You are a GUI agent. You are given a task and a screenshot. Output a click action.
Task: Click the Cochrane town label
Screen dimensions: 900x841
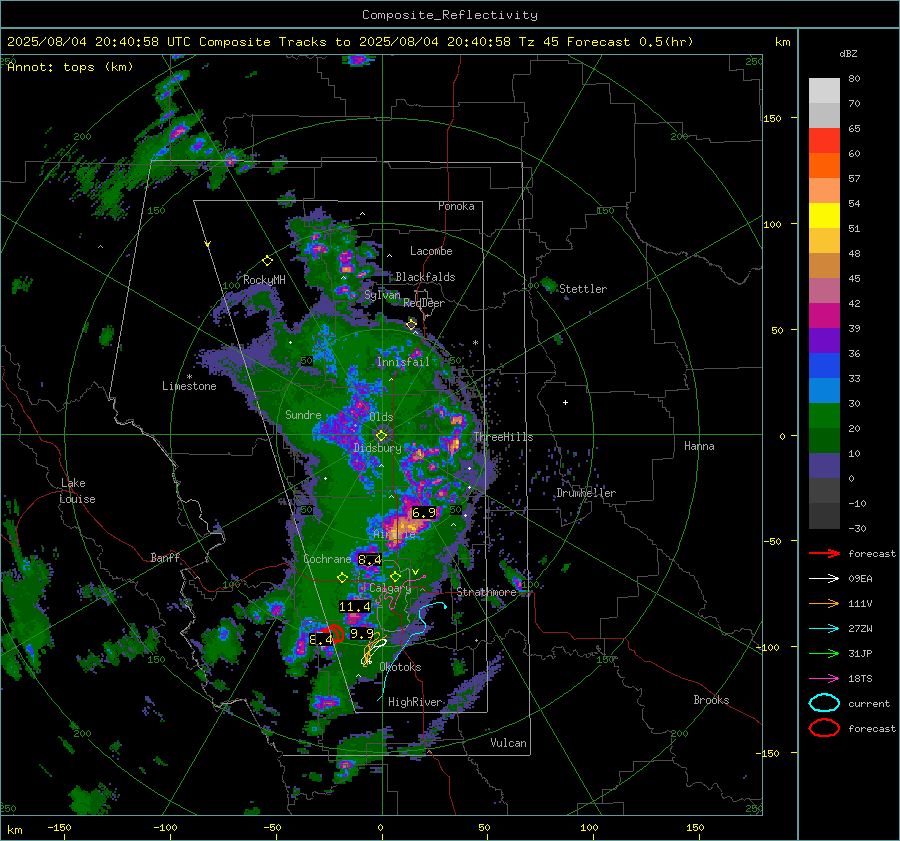327,559
